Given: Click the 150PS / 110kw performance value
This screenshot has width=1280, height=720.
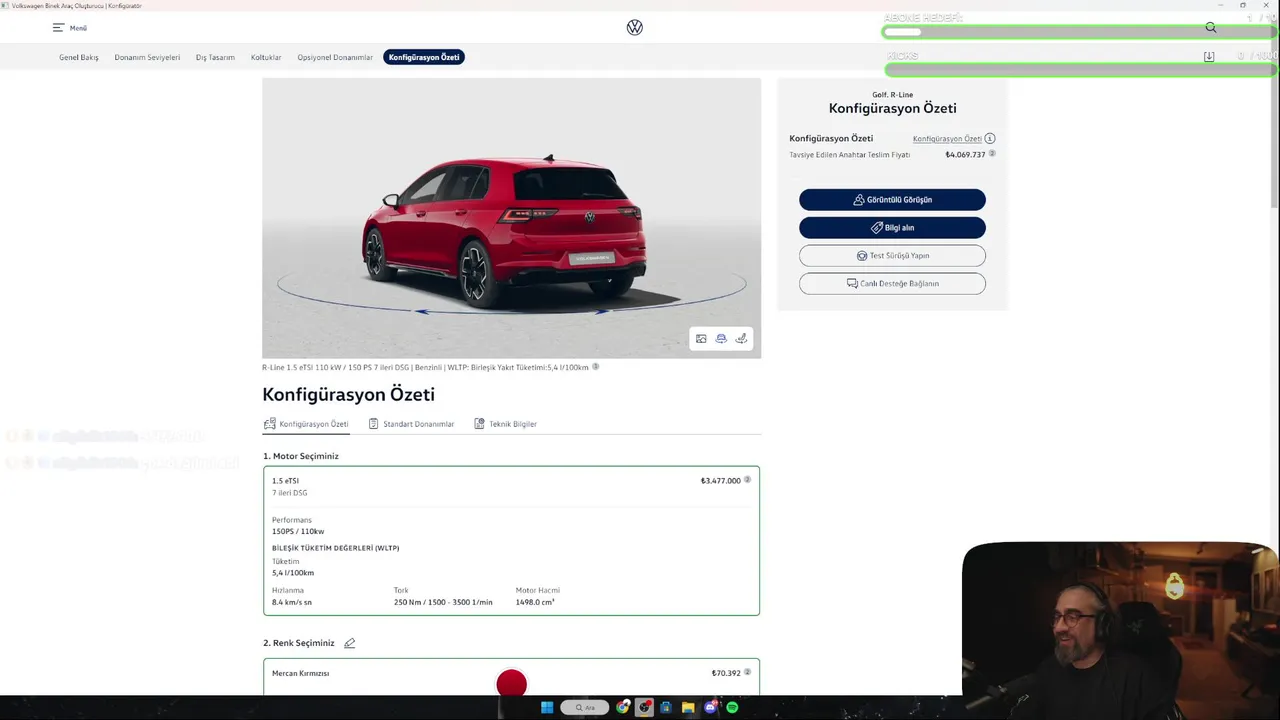Looking at the screenshot, I should pos(298,531).
